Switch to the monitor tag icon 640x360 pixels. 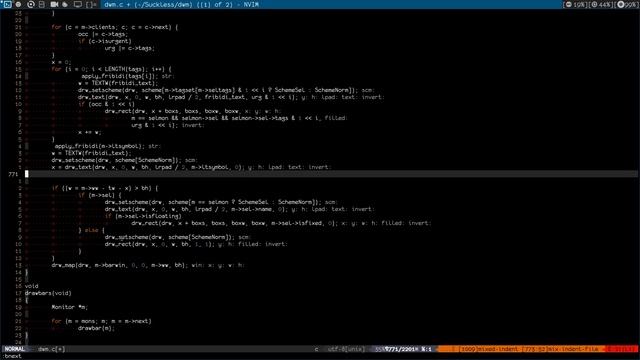pyautogui.click(x=78, y=4)
